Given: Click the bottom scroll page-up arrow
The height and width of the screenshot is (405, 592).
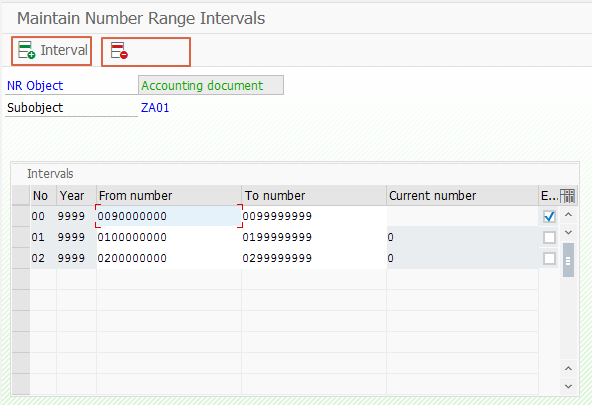Looking at the screenshot, I should [x=568, y=368].
